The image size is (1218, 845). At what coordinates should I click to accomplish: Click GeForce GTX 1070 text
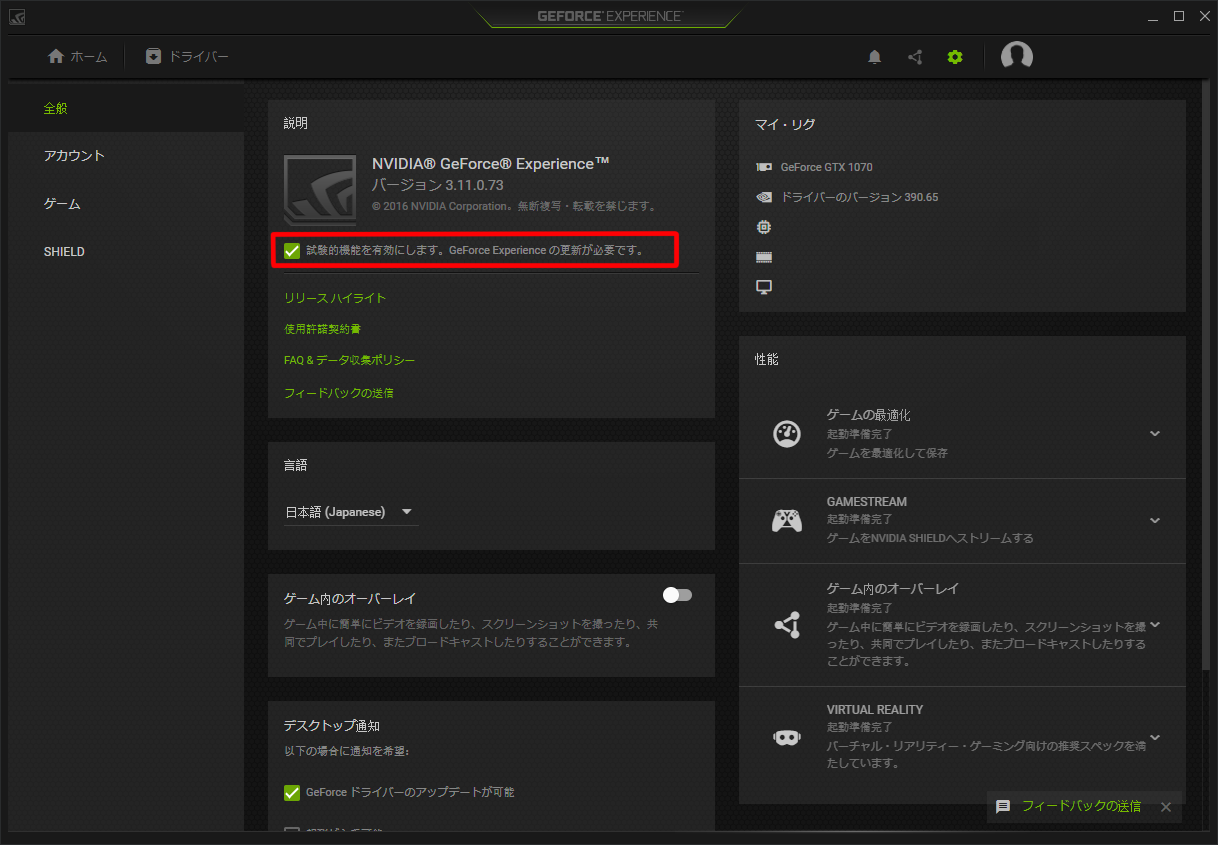(x=827, y=167)
